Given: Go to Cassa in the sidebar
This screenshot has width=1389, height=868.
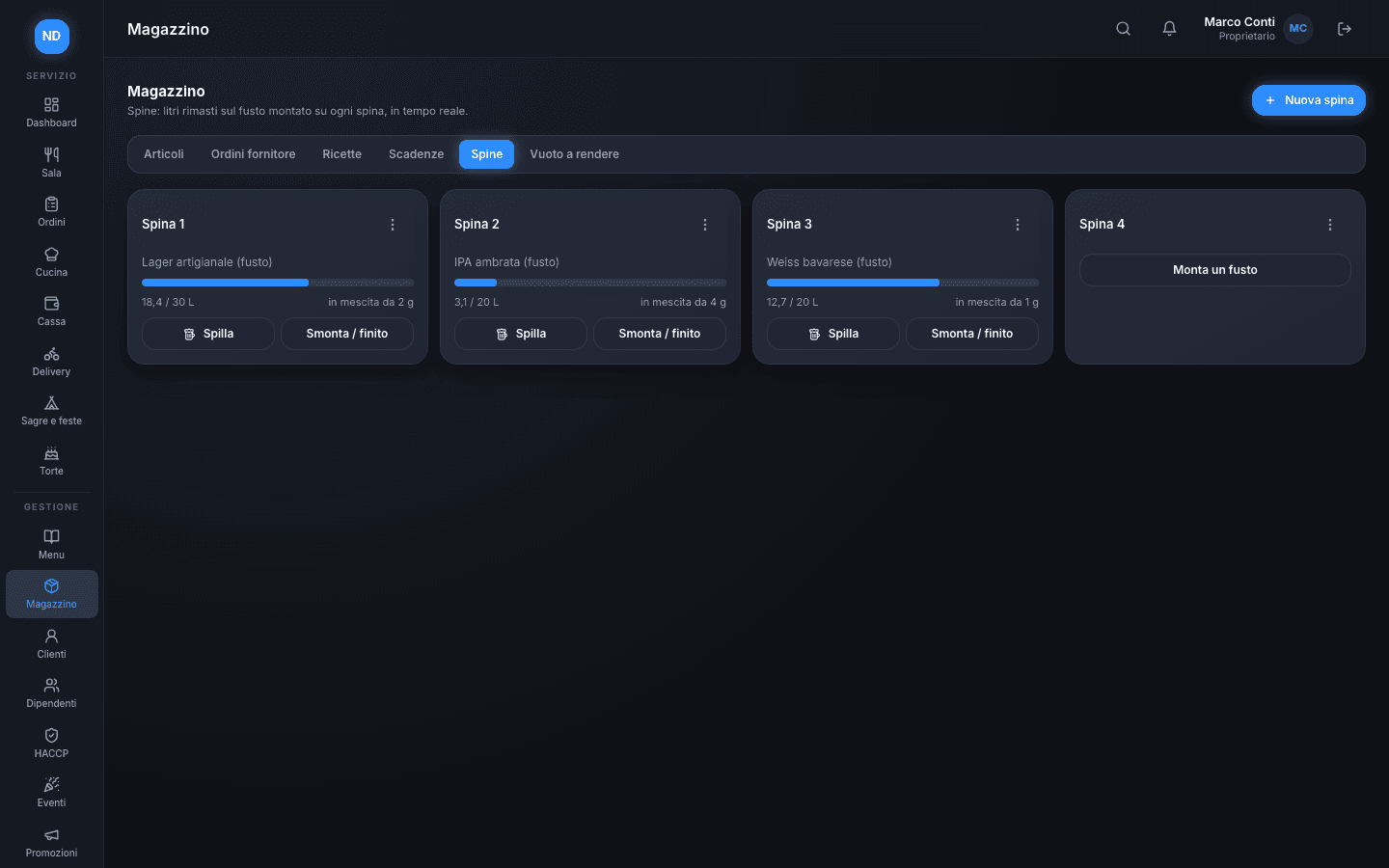Looking at the screenshot, I should (x=52, y=311).
